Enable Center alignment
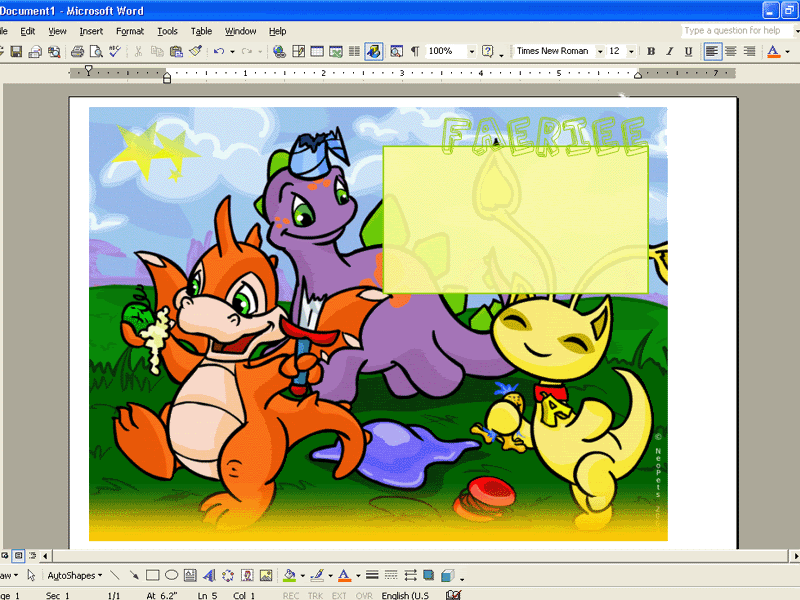The image size is (800, 600). tap(731, 51)
